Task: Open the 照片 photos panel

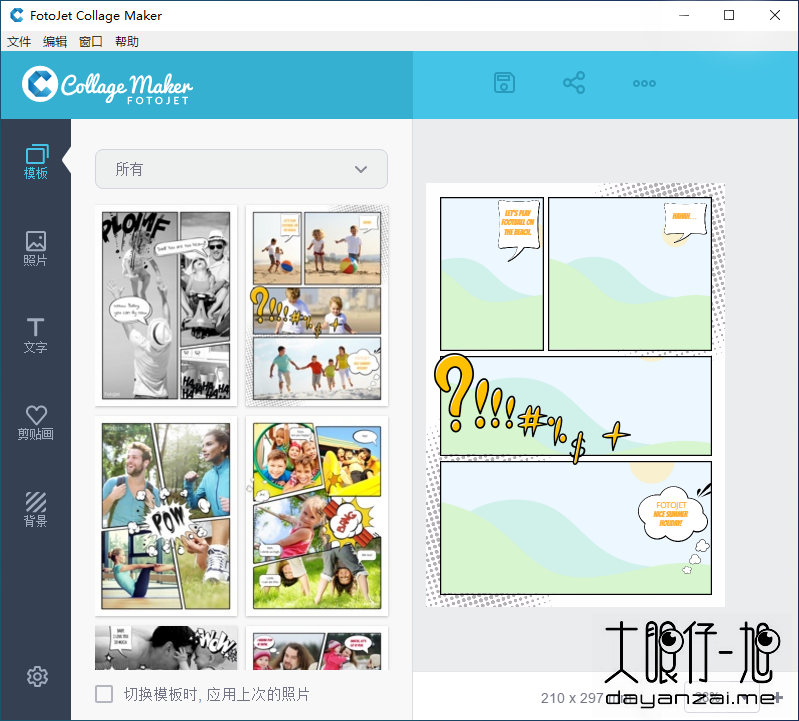Action: tap(36, 249)
